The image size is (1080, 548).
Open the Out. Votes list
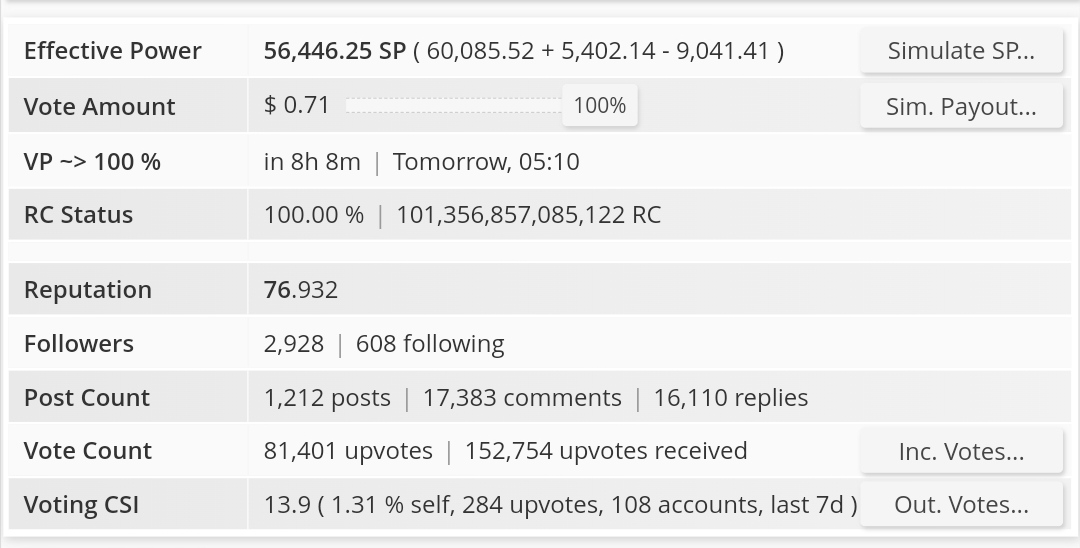(961, 505)
